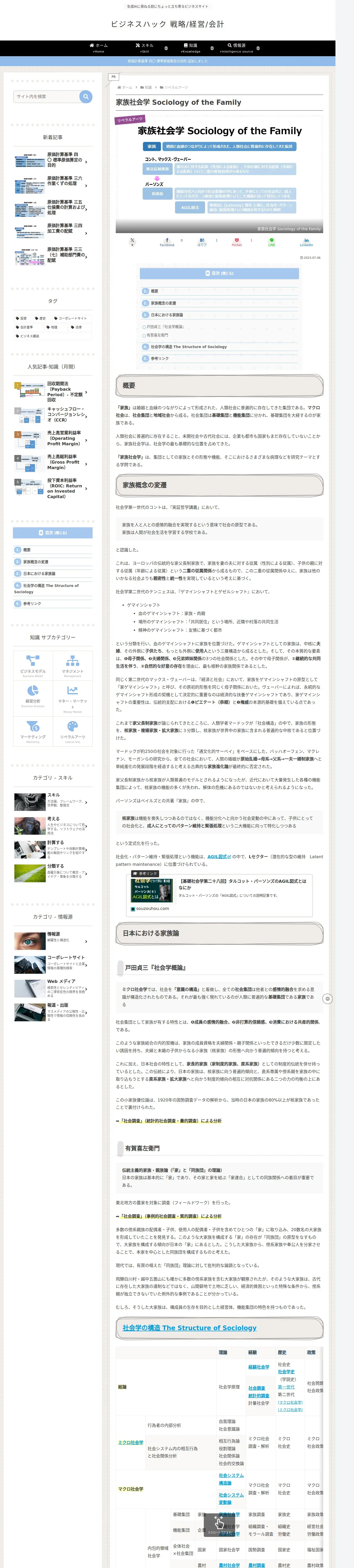The width and height of the screenshot is (354, 1568).
Task: Jump to 家族概念の変遷 in the article contents list
Action: click(x=163, y=303)
